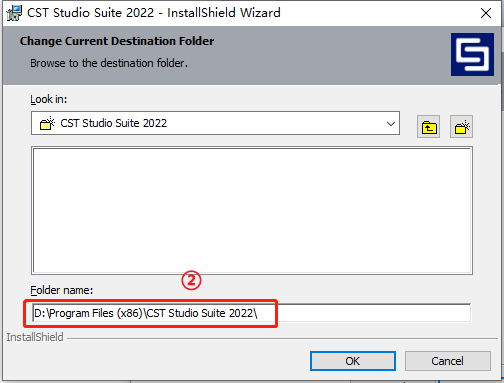
Task: Expand the Look in dropdown arrow
Action: point(391,123)
